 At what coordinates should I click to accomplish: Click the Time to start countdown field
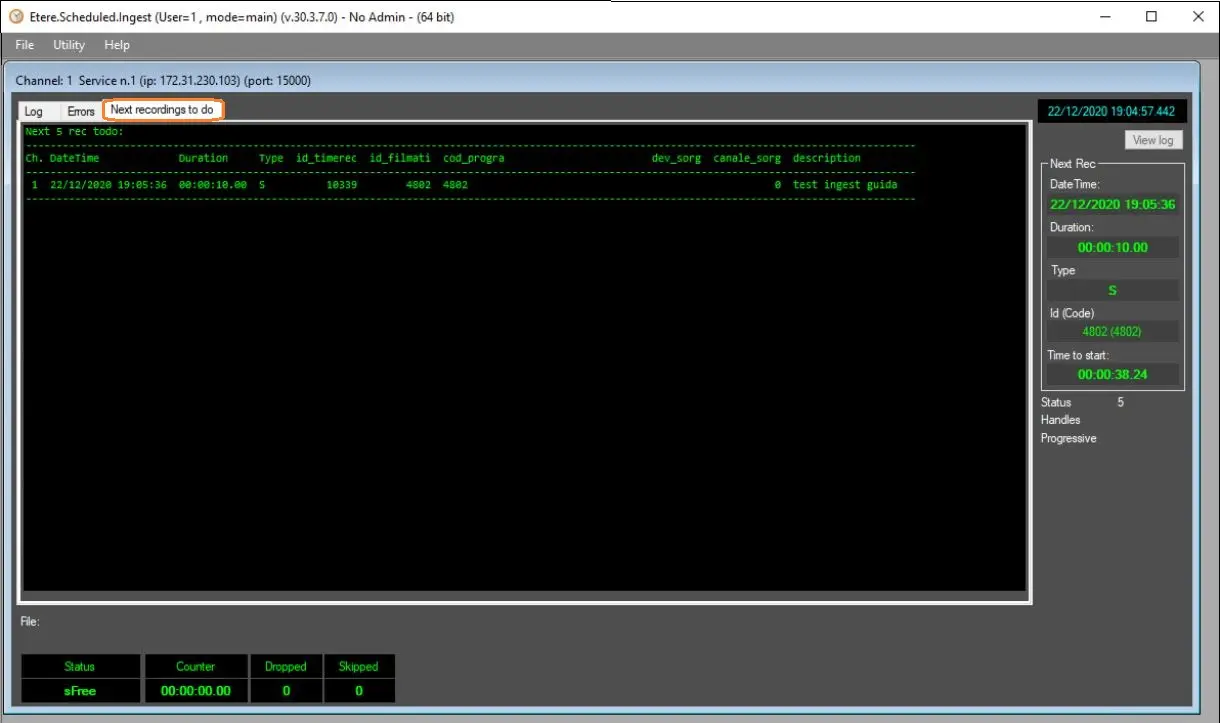pyautogui.click(x=1112, y=374)
